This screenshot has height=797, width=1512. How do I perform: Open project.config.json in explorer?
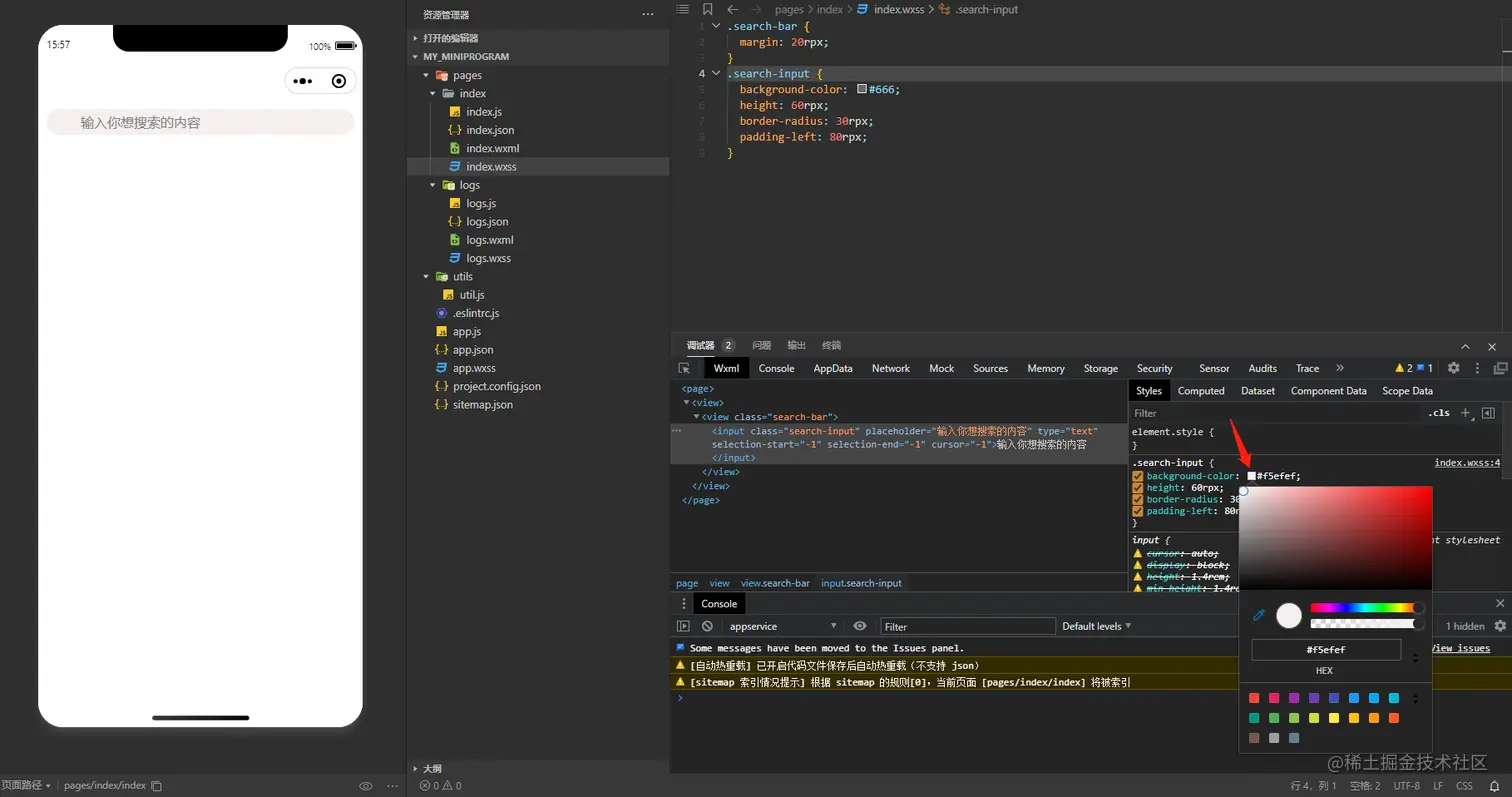[x=496, y=386]
